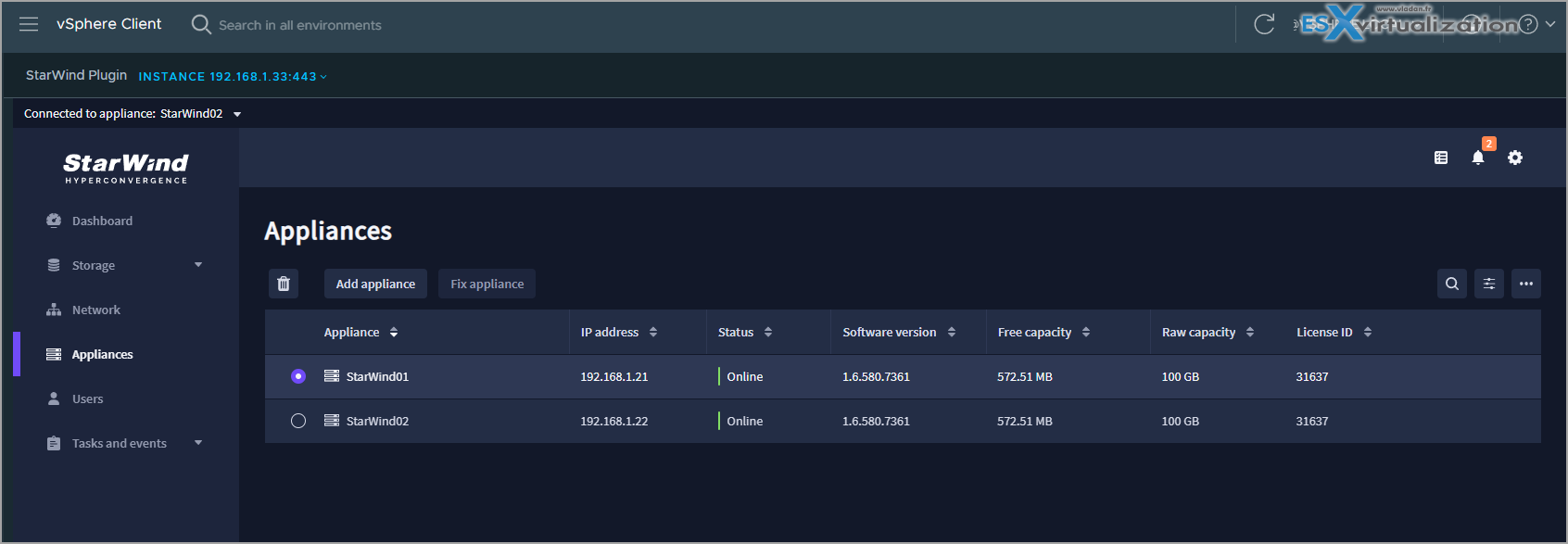Click the StarWind02 server icon
Screen dimensions: 1568x544
click(x=332, y=420)
